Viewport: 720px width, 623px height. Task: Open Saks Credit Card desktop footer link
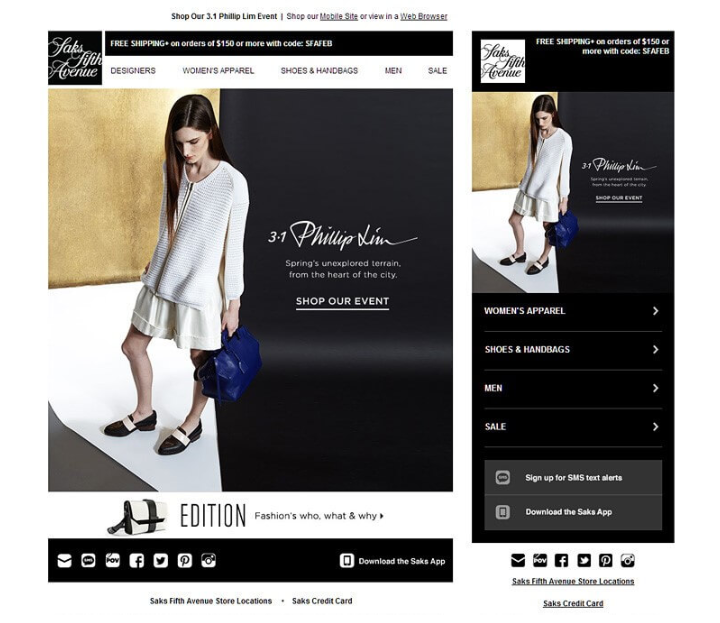[x=322, y=601]
